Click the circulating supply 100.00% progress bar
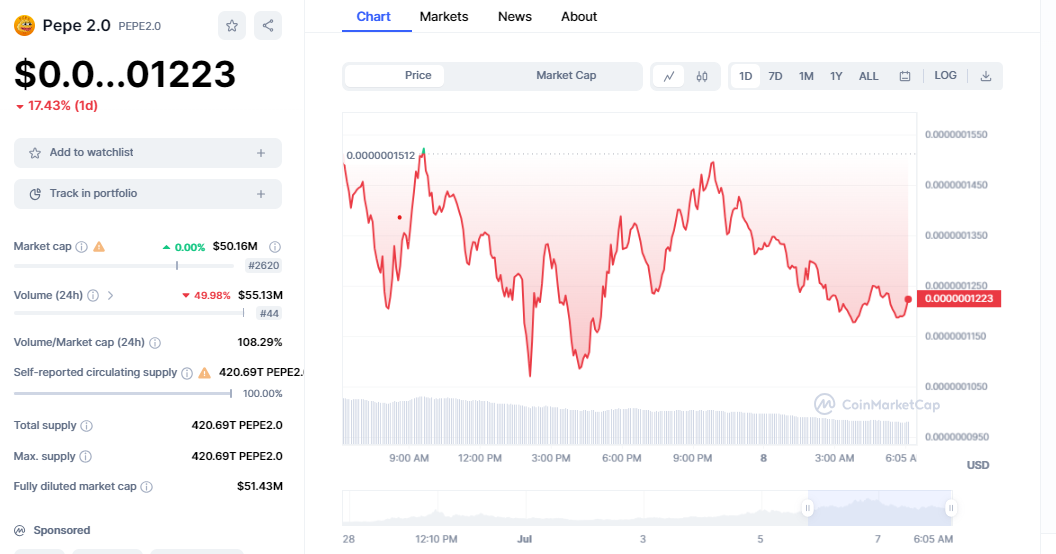The height and width of the screenshot is (554, 1056). coord(123,393)
